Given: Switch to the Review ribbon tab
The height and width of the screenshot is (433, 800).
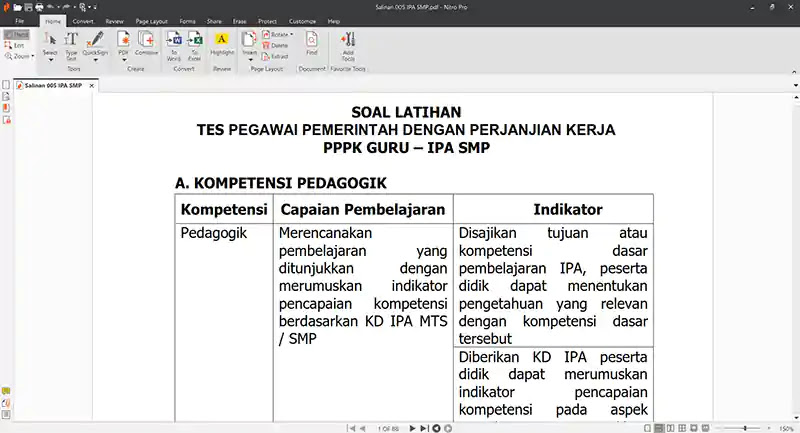Looking at the screenshot, I should point(114,21).
